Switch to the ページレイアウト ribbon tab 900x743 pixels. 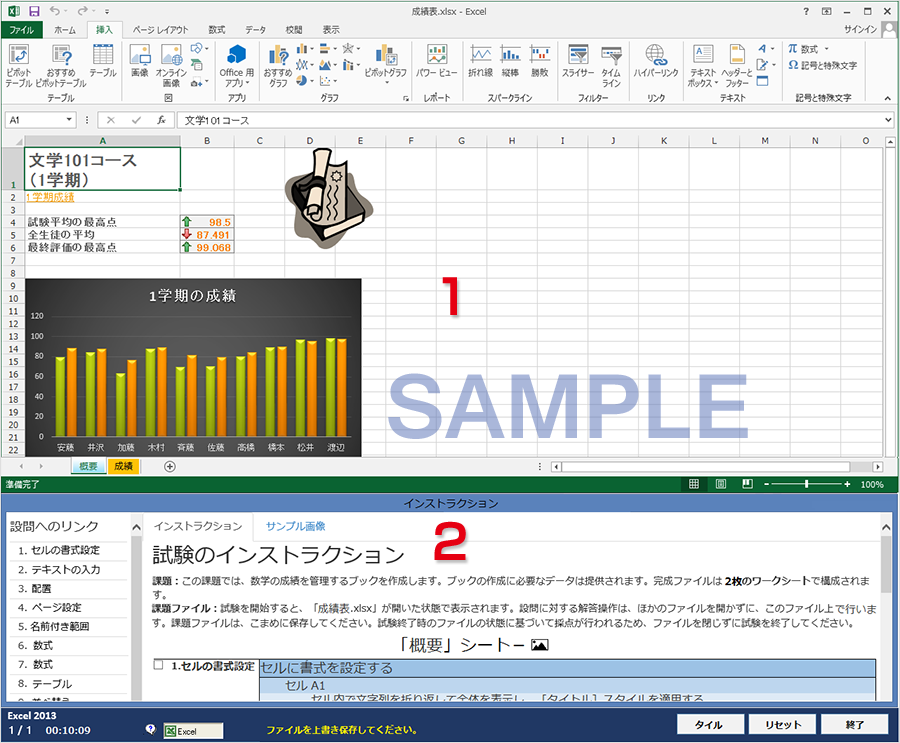pyautogui.click(x=160, y=30)
